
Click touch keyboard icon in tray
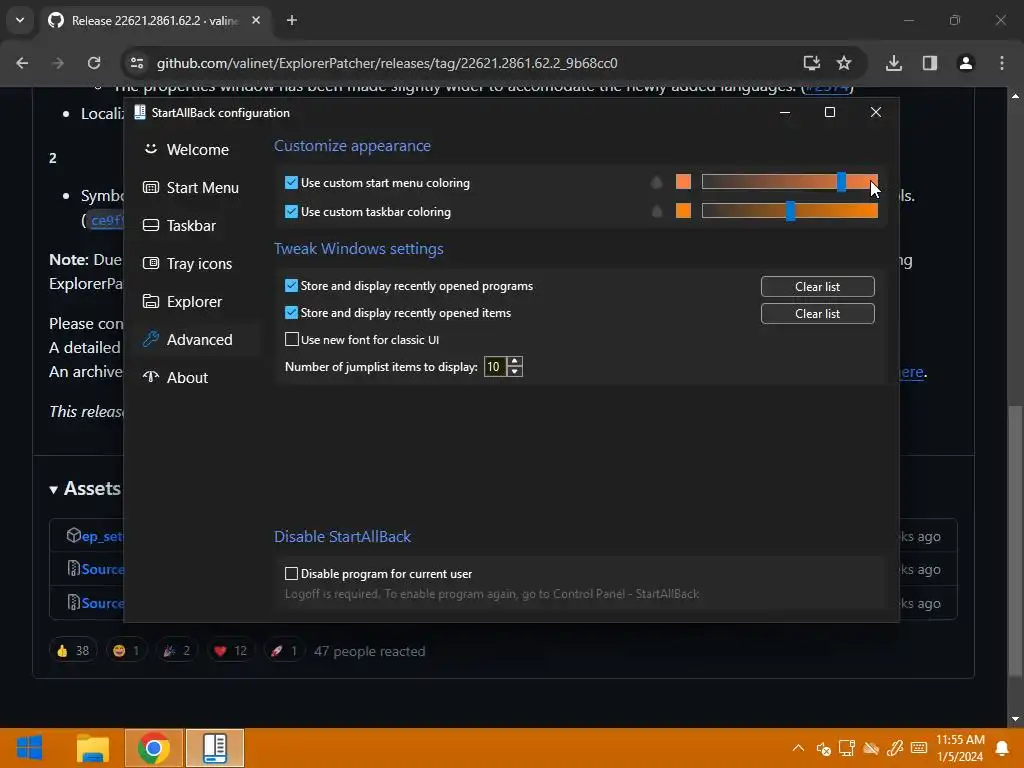(918, 748)
